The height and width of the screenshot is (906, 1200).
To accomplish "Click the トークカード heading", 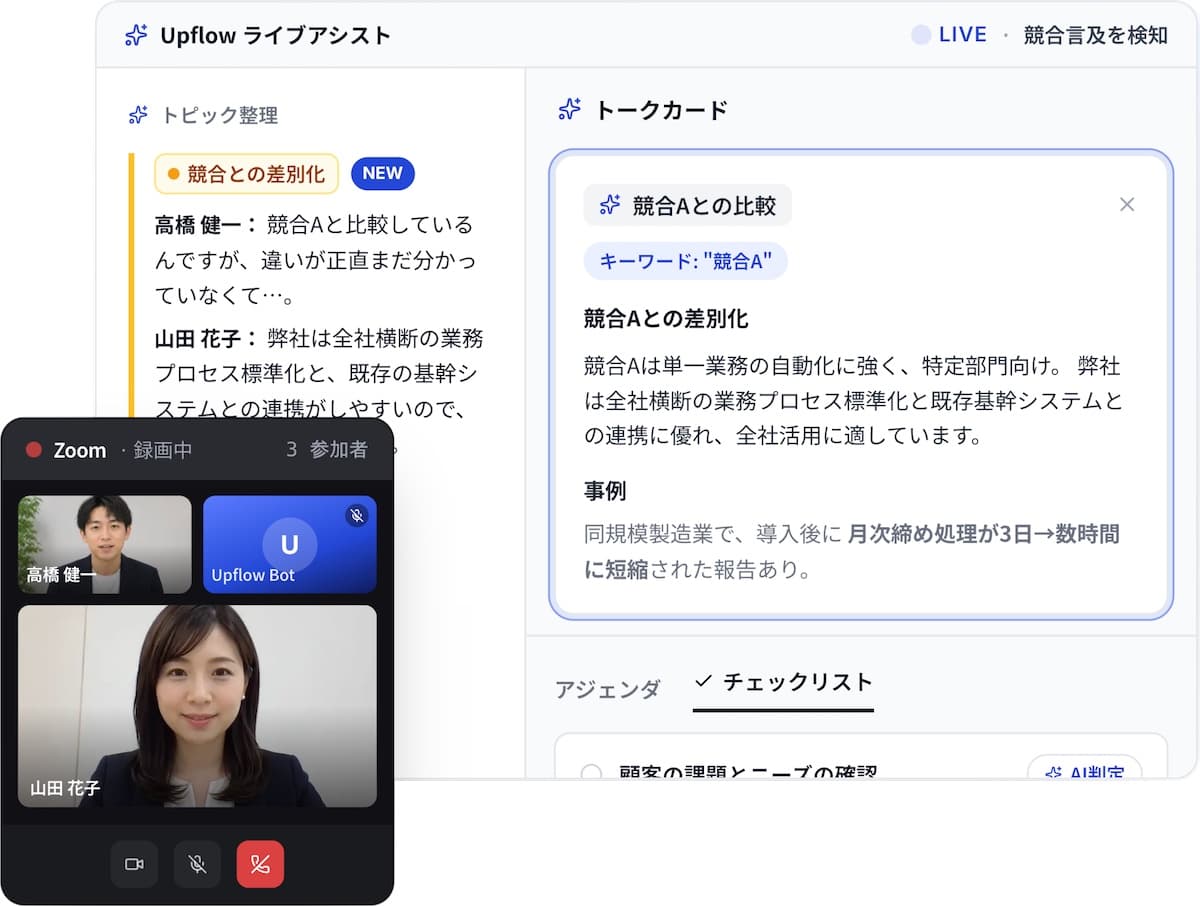I will point(661,110).
